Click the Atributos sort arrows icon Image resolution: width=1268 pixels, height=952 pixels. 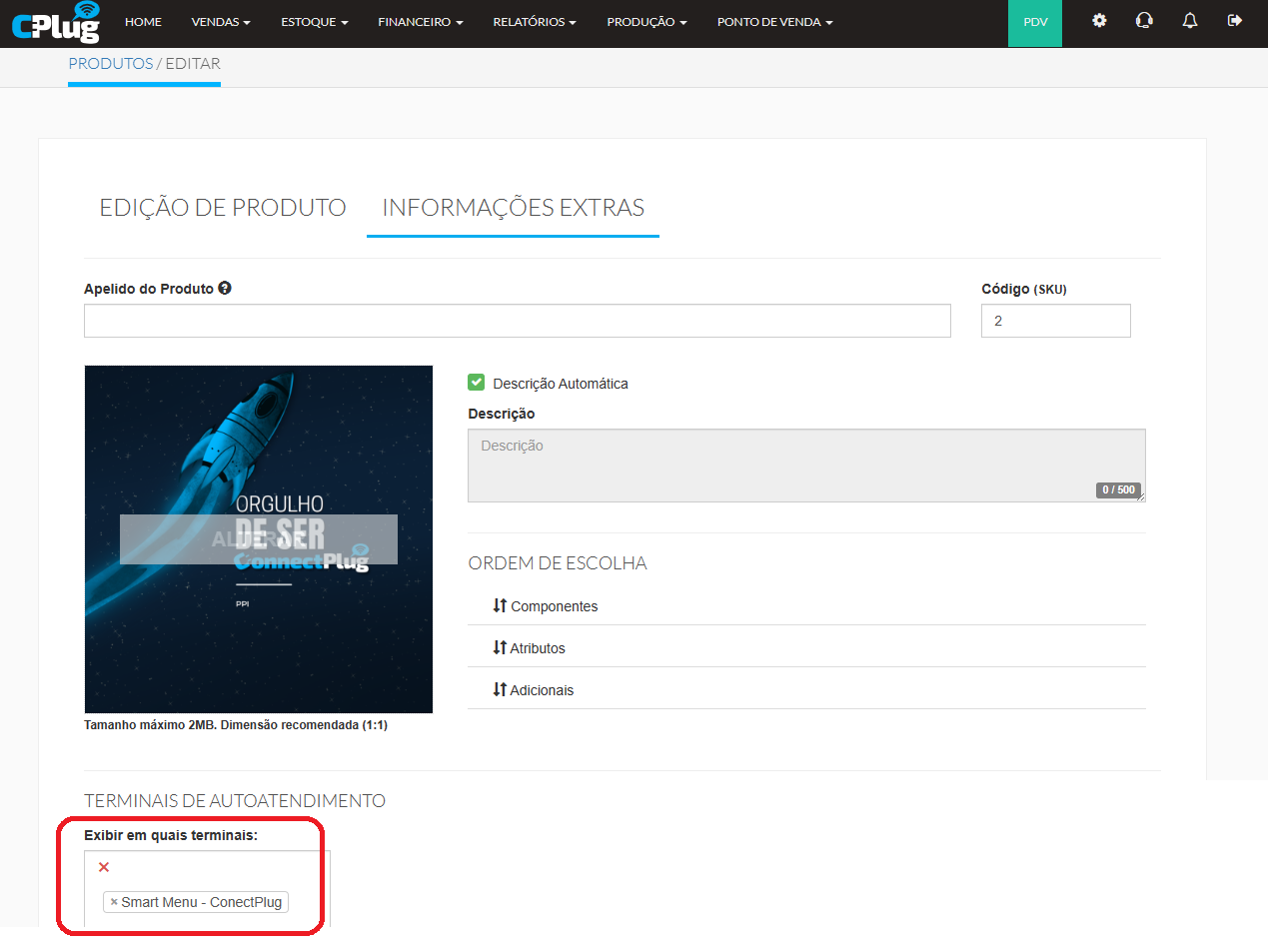pyautogui.click(x=500, y=647)
